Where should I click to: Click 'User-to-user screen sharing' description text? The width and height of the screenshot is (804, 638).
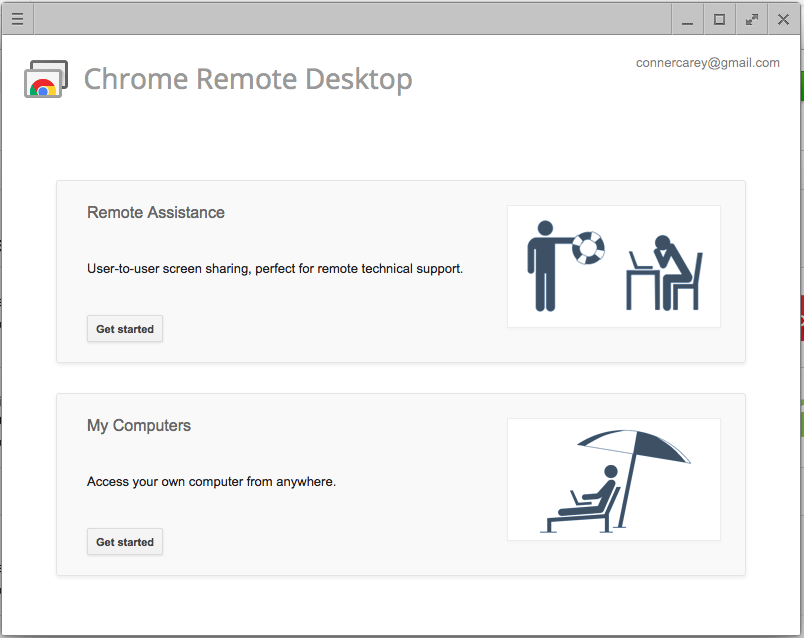point(275,269)
